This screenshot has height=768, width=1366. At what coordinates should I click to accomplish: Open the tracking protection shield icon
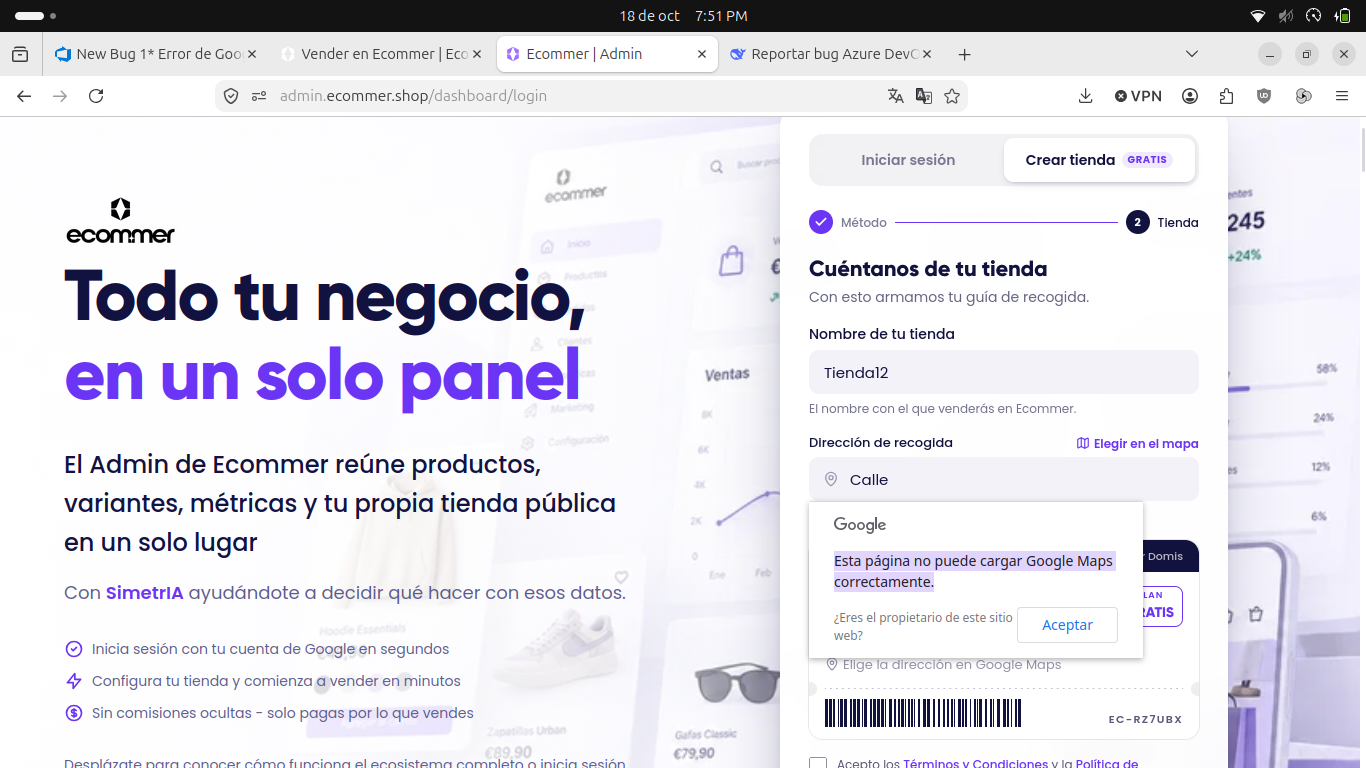click(x=231, y=96)
